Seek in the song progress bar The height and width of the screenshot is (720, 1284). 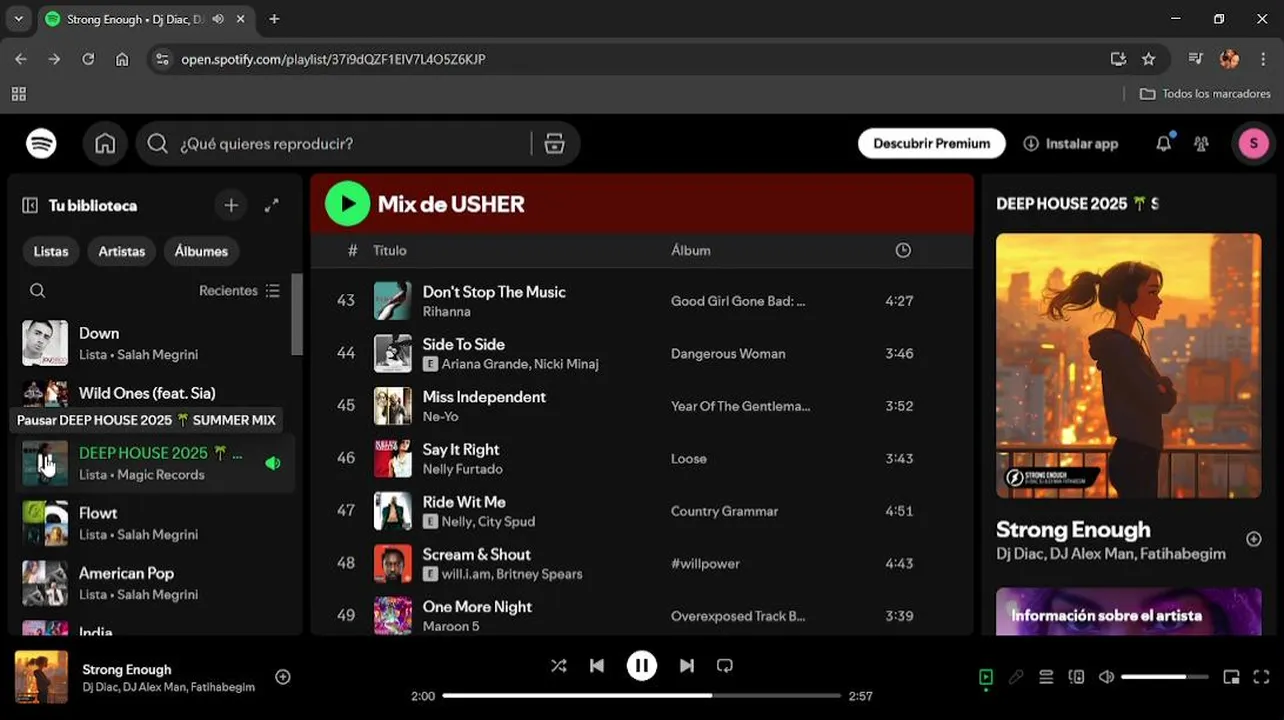tap(641, 695)
